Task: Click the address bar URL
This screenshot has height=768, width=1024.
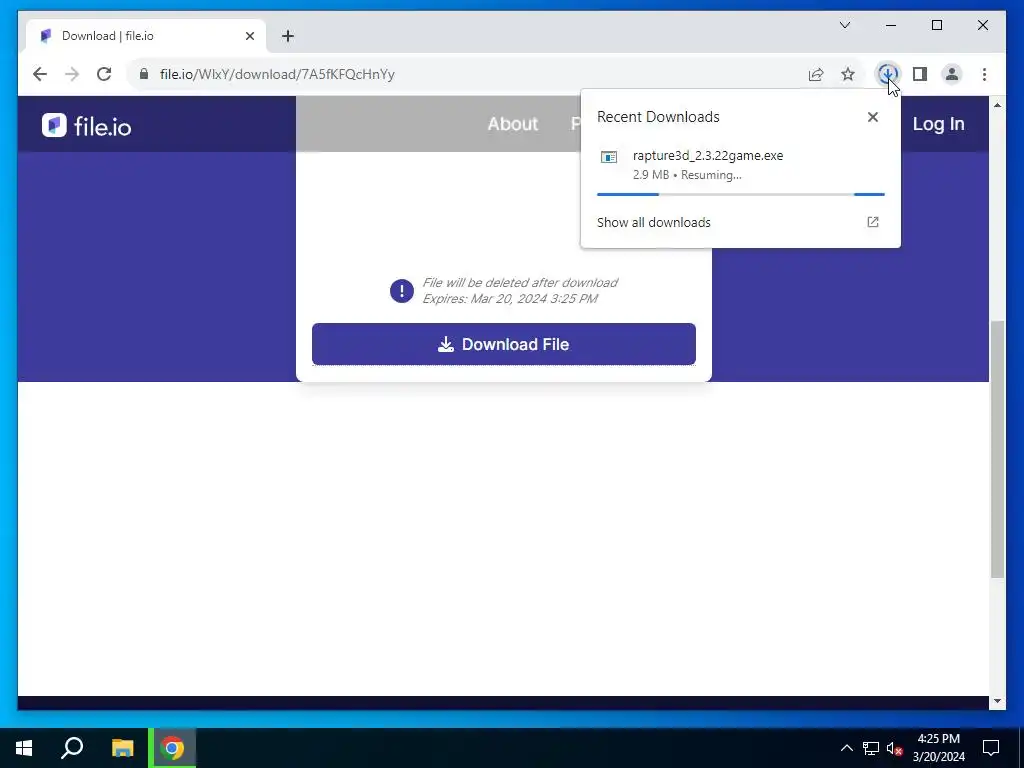Action: (277, 74)
